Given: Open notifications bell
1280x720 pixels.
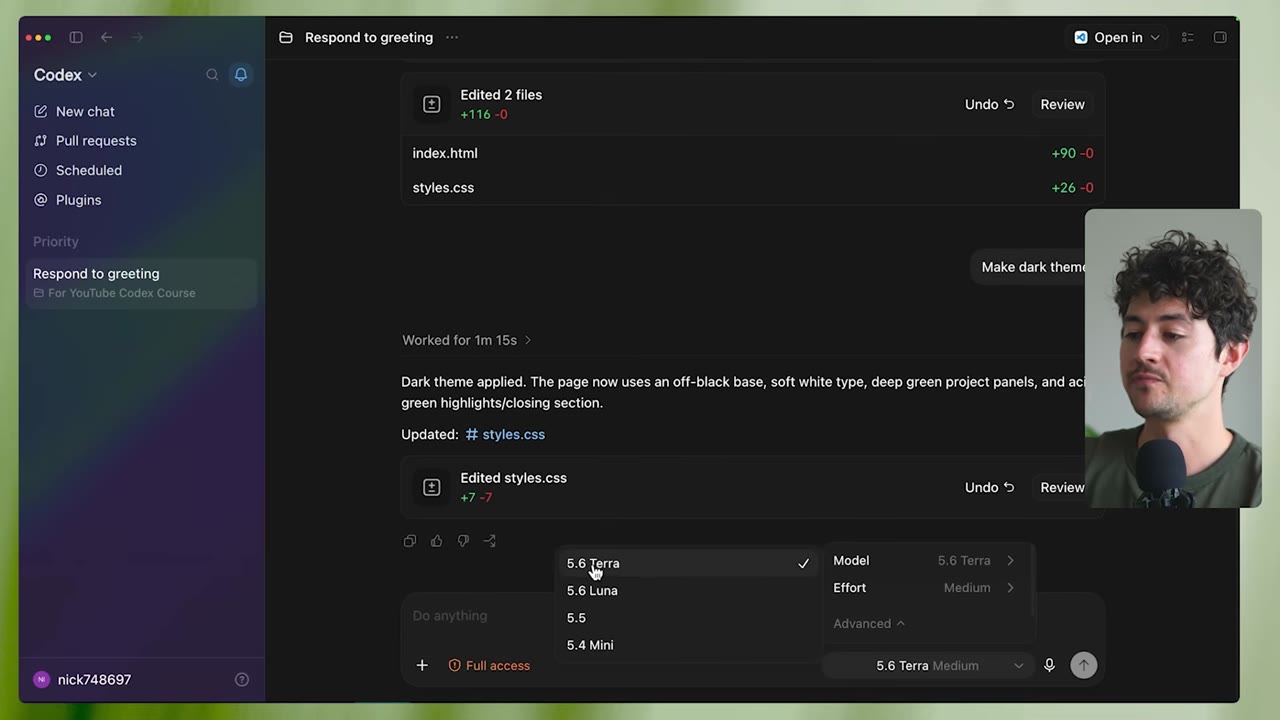Looking at the screenshot, I should 241,75.
